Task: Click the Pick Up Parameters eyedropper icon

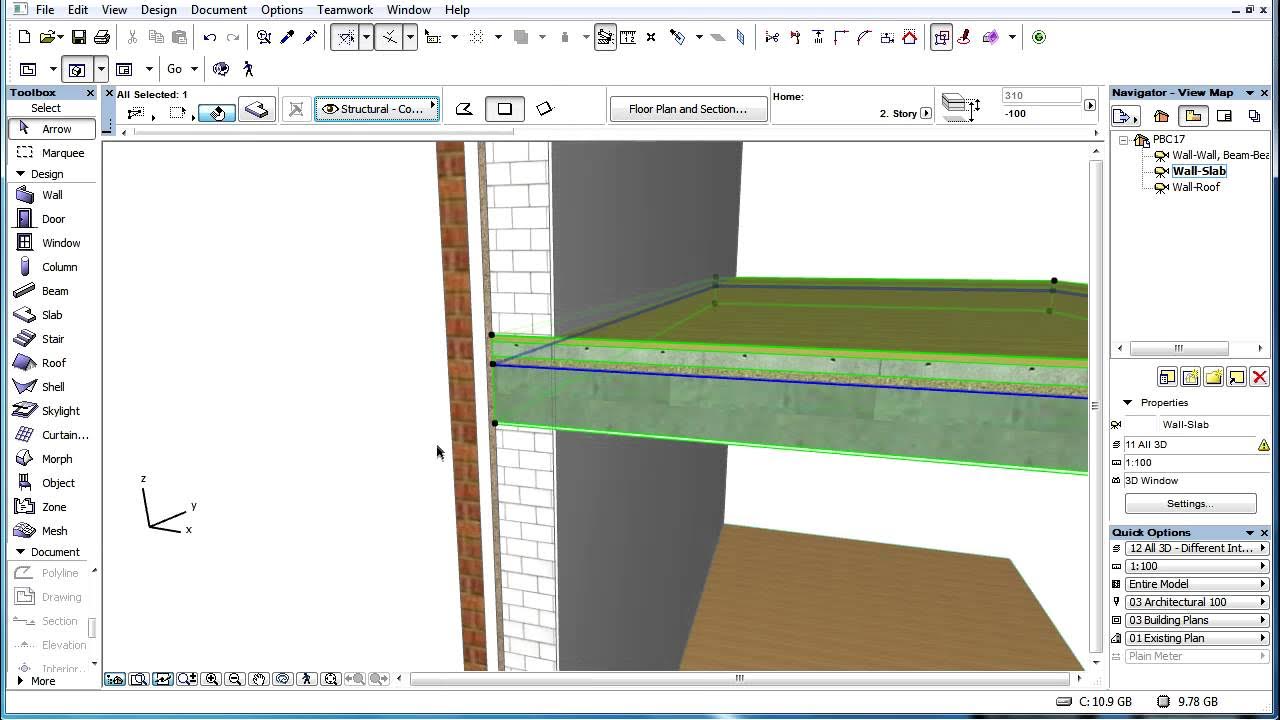Action: pyautogui.click(x=287, y=37)
